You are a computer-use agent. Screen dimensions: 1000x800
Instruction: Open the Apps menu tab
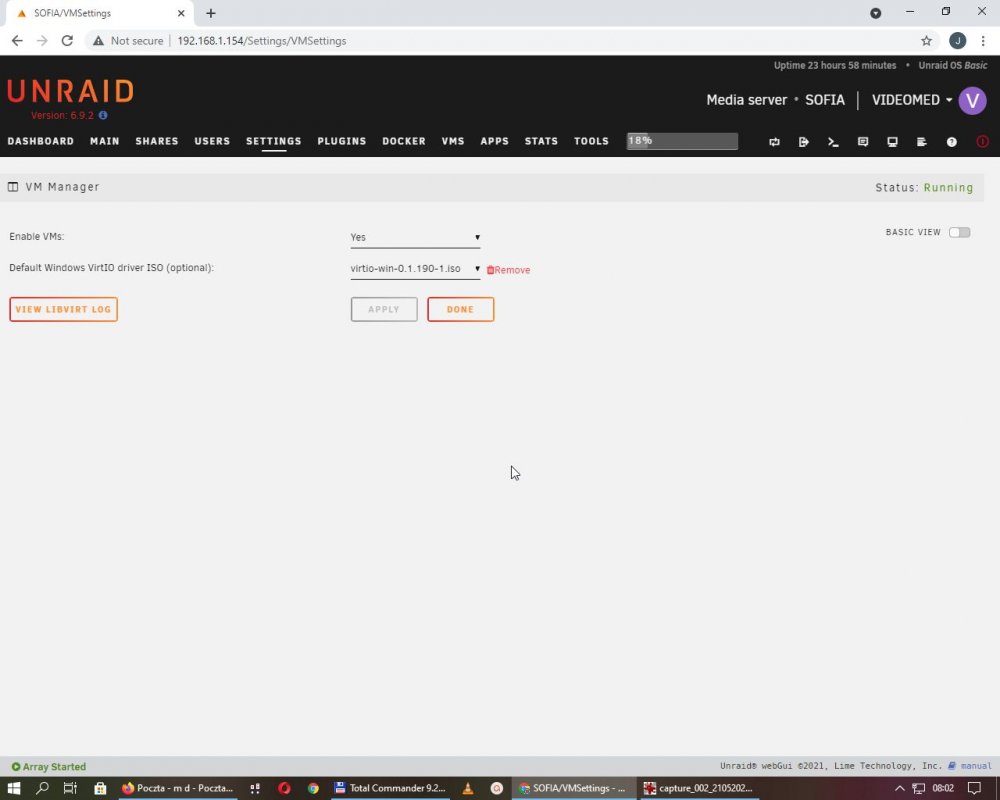pos(494,141)
